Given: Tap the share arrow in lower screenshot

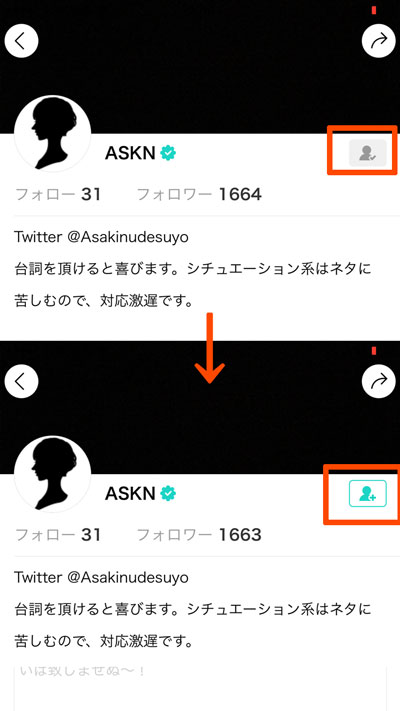Looking at the screenshot, I should coord(379,382).
